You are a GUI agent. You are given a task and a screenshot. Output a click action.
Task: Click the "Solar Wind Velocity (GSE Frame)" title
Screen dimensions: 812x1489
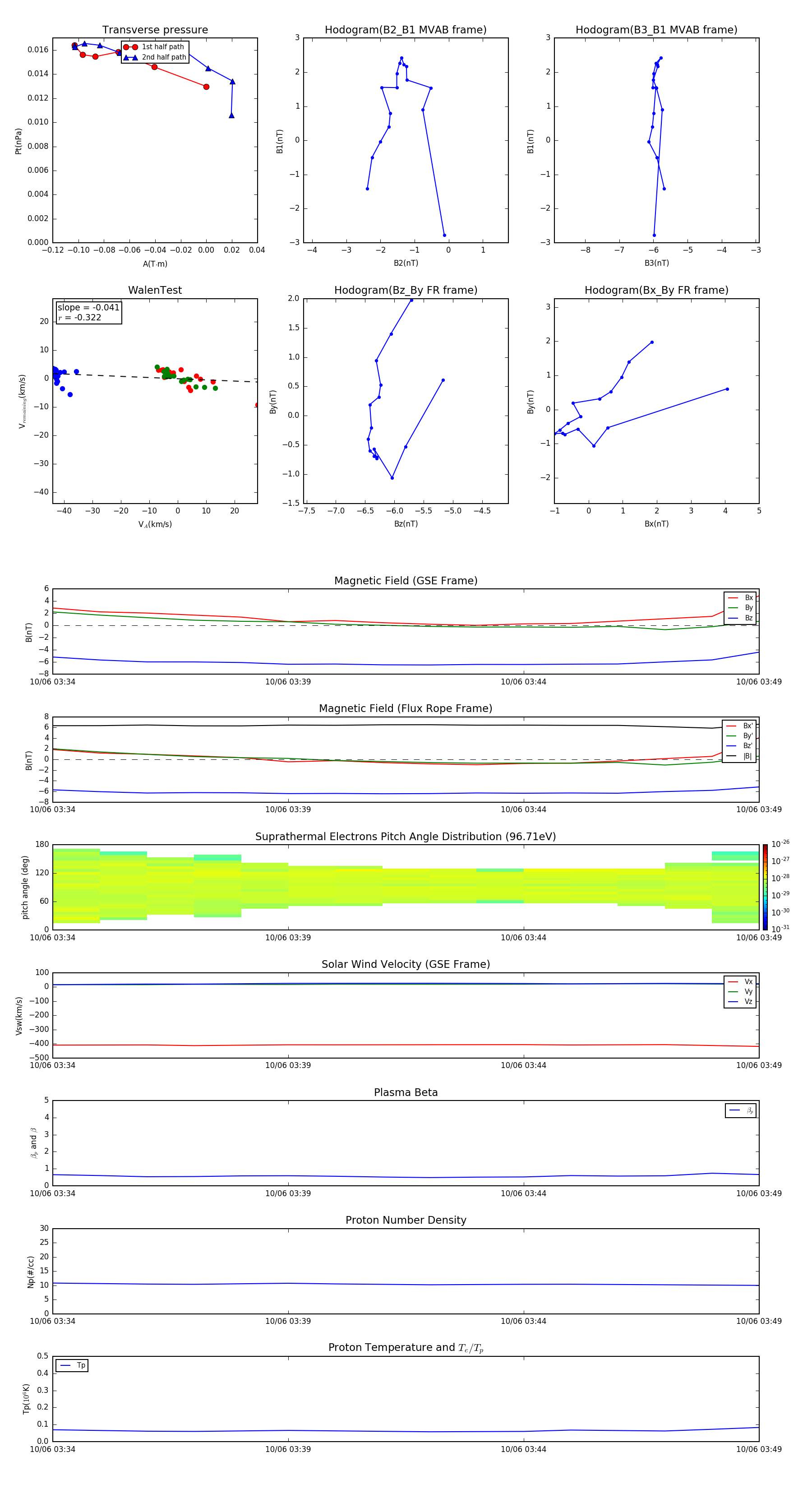(406, 965)
